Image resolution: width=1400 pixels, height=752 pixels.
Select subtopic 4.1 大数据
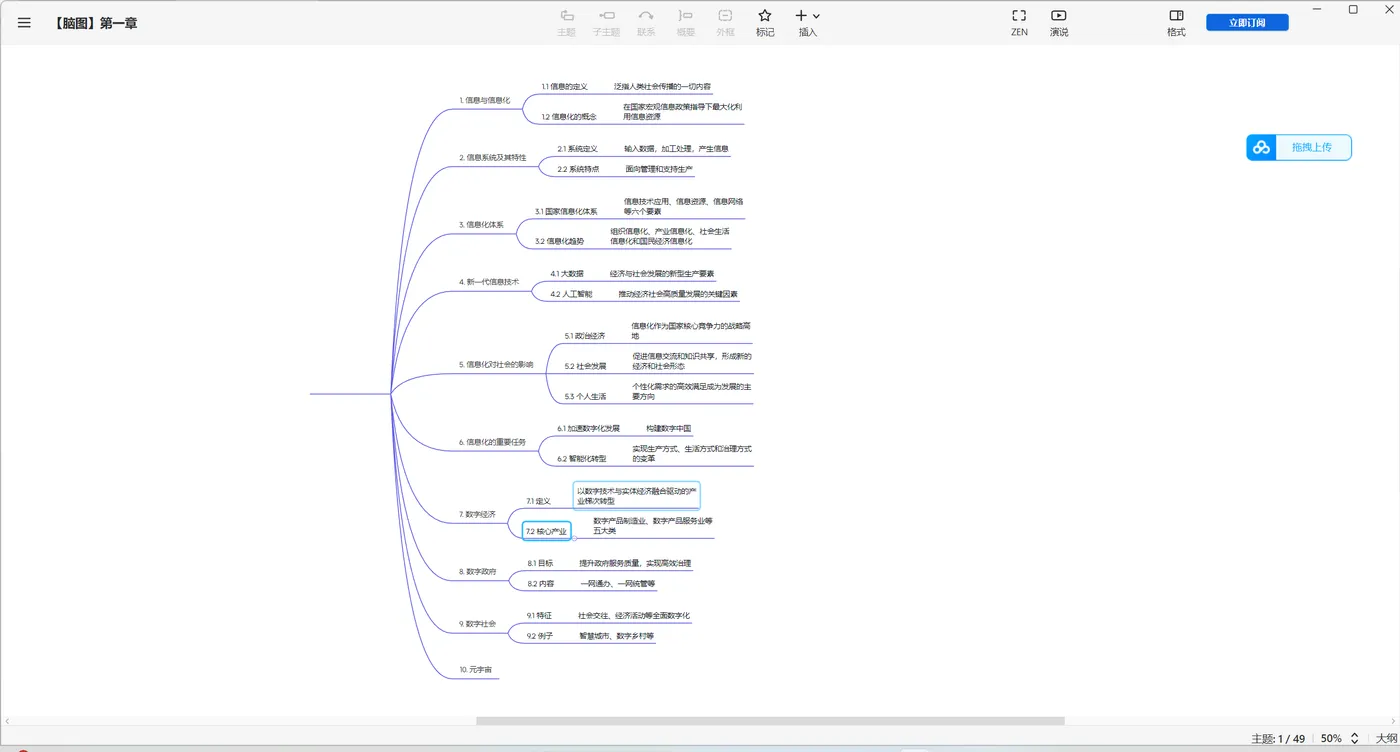pyautogui.click(x=567, y=273)
